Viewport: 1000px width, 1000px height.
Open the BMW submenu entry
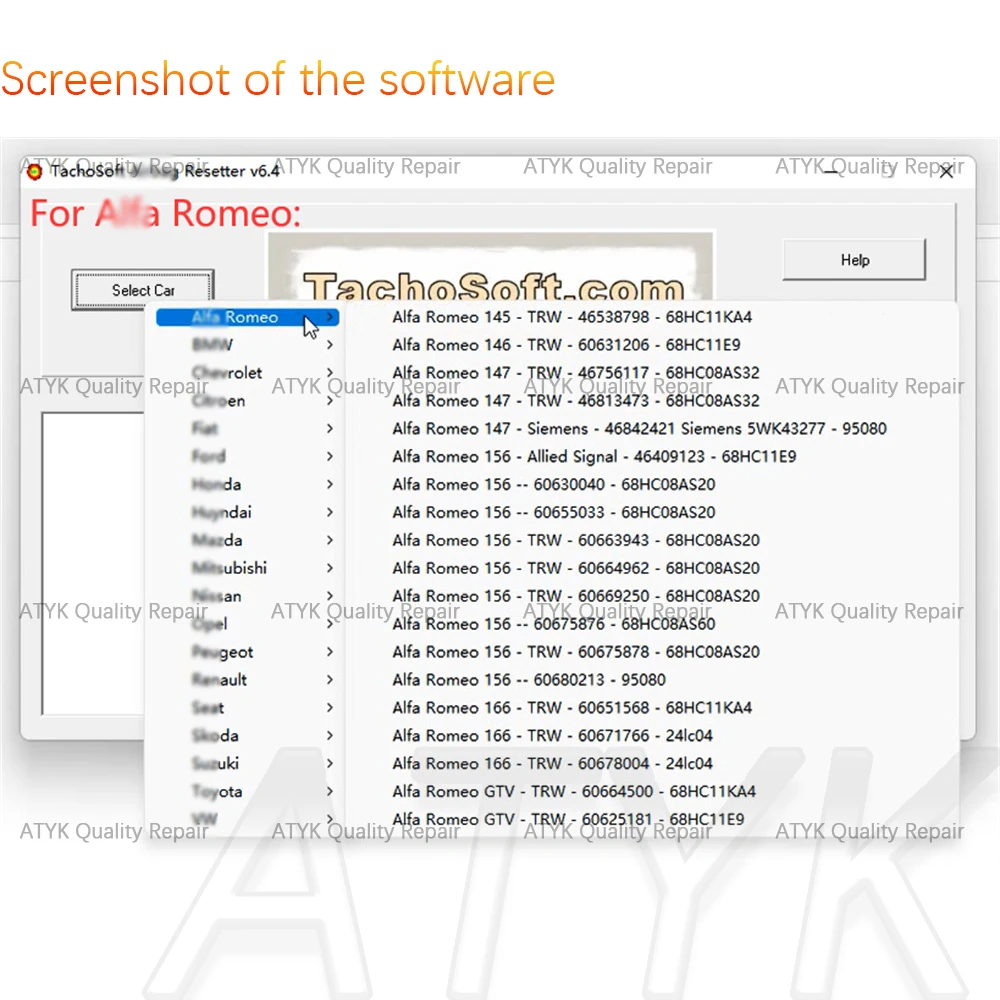247,345
